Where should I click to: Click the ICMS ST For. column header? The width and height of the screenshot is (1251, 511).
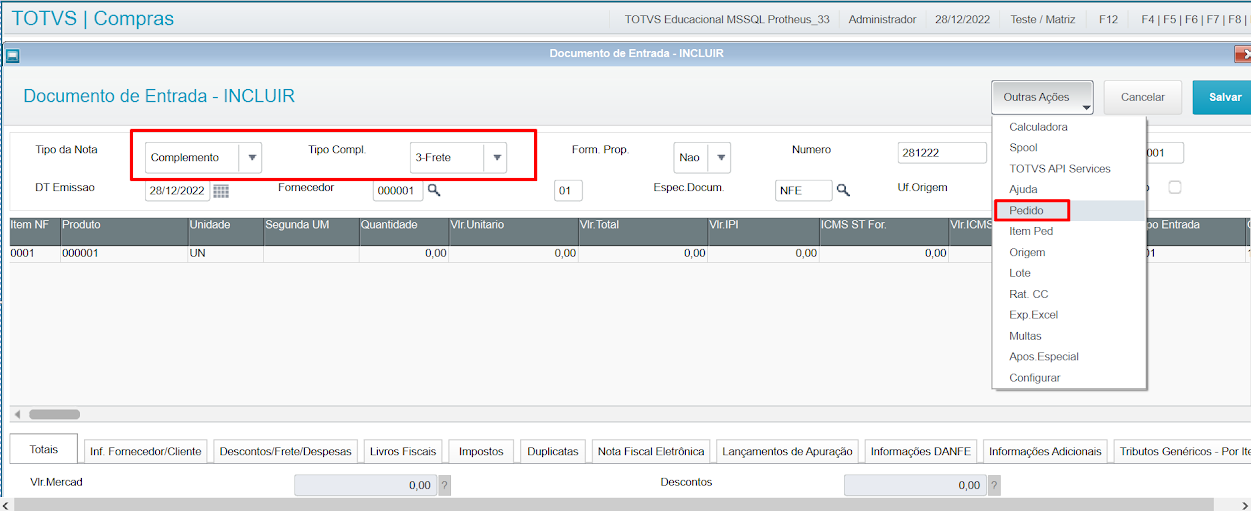point(882,230)
